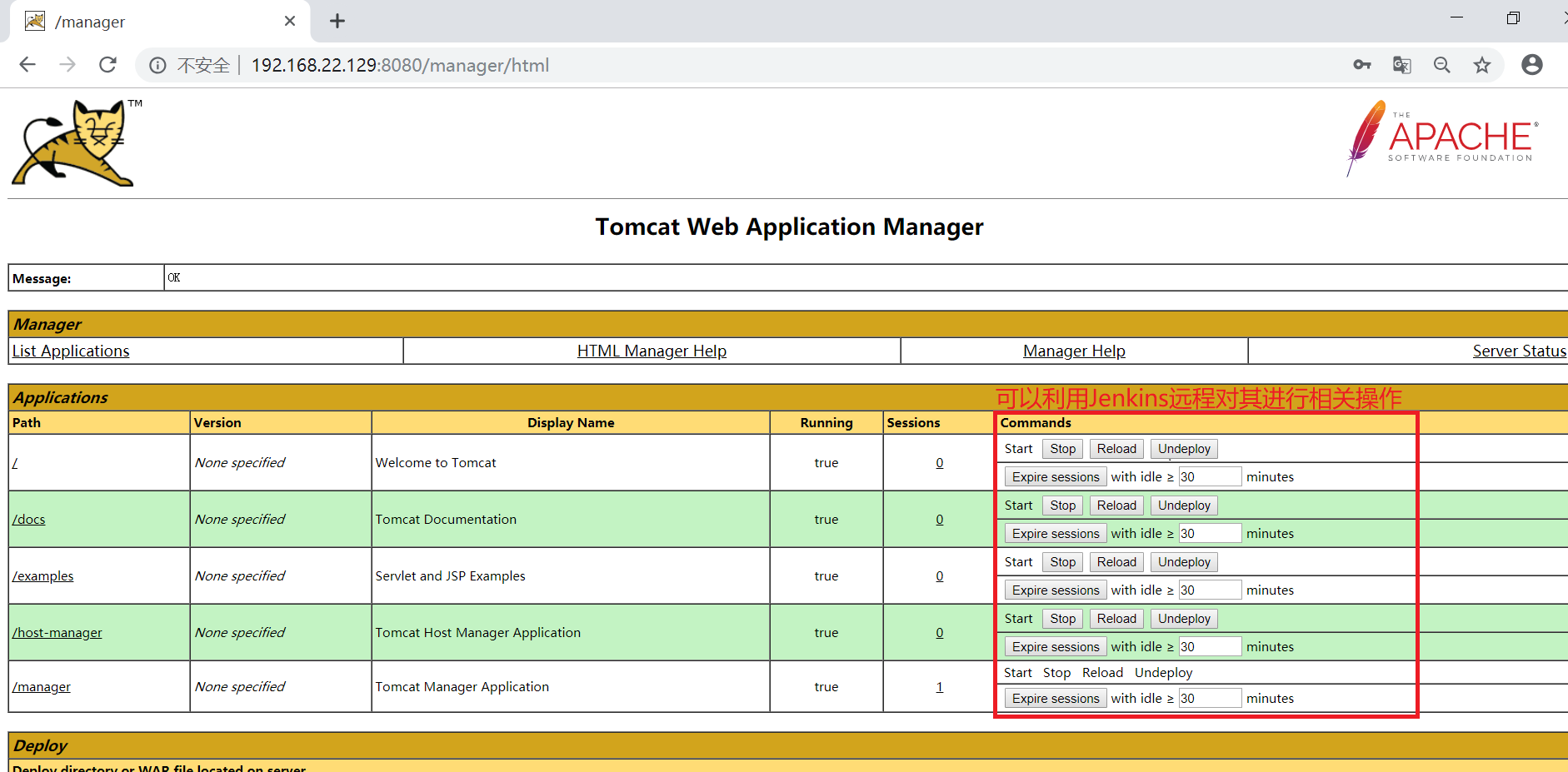Image resolution: width=1568 pixels, height=772 pixels.
Task: Bookmark this page with the star icon
Action: (x=1482, y=65)
